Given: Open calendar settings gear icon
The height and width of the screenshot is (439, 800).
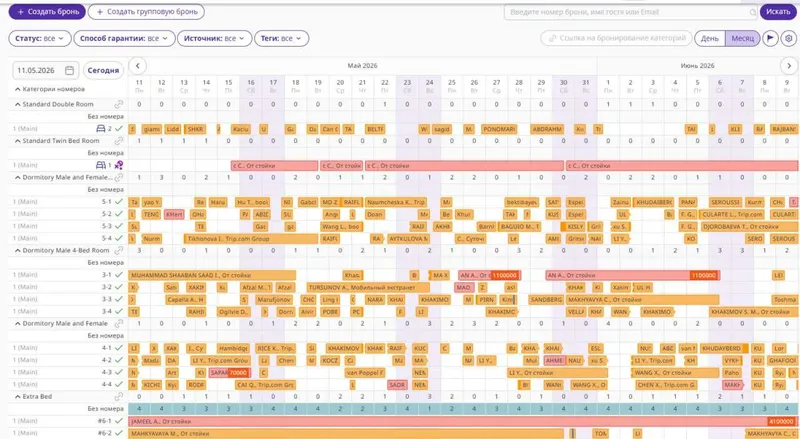Looking at the screenshot, I should click(789, 38).
